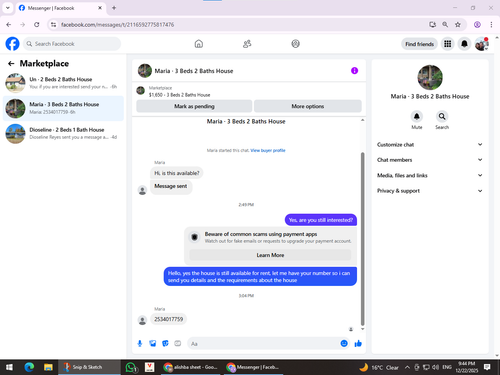Image resolution: width=500 pixels, height=375 pixels.
Task: Open File Explorer from the taskbar
Action: [x=48, y=367]
